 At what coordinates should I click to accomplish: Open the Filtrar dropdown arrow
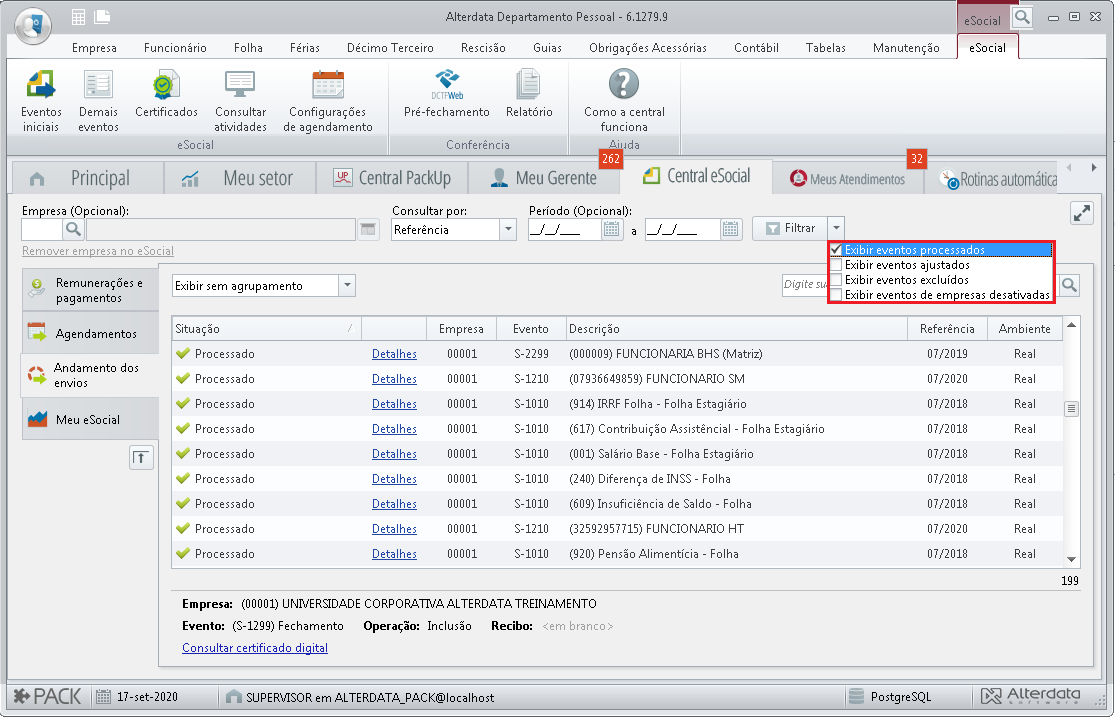[x=836, y=228]
